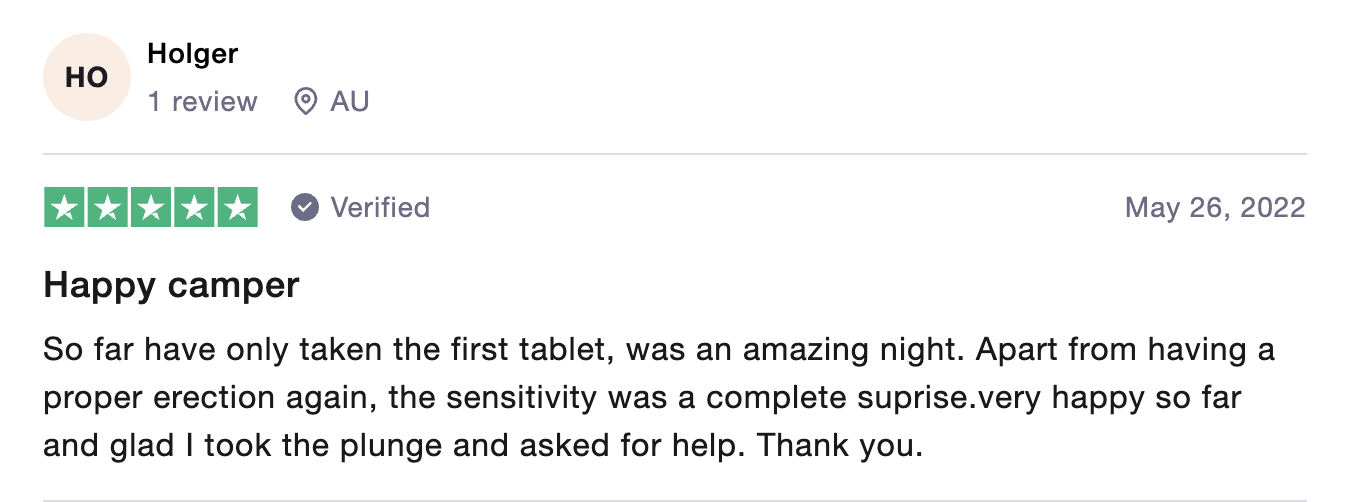Open reviewer Holger's name link

pos(192,53)
